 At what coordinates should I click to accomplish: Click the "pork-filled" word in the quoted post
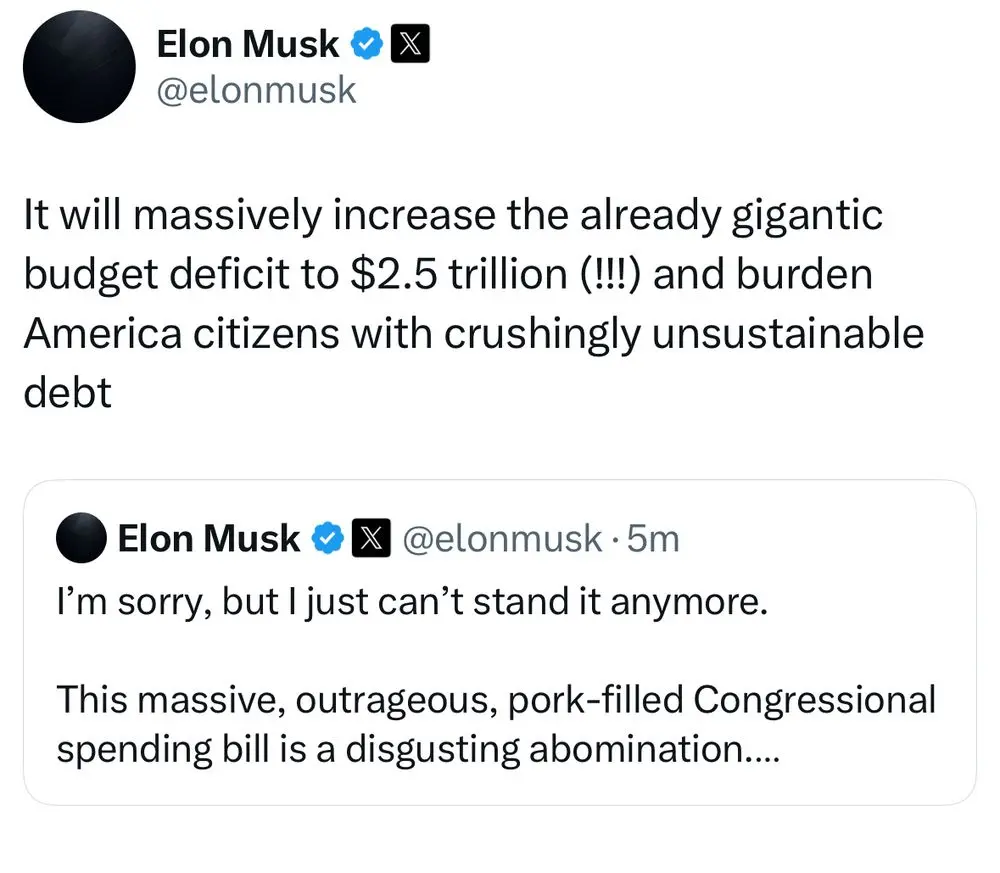pyautogui.click(x=578, y=698)
